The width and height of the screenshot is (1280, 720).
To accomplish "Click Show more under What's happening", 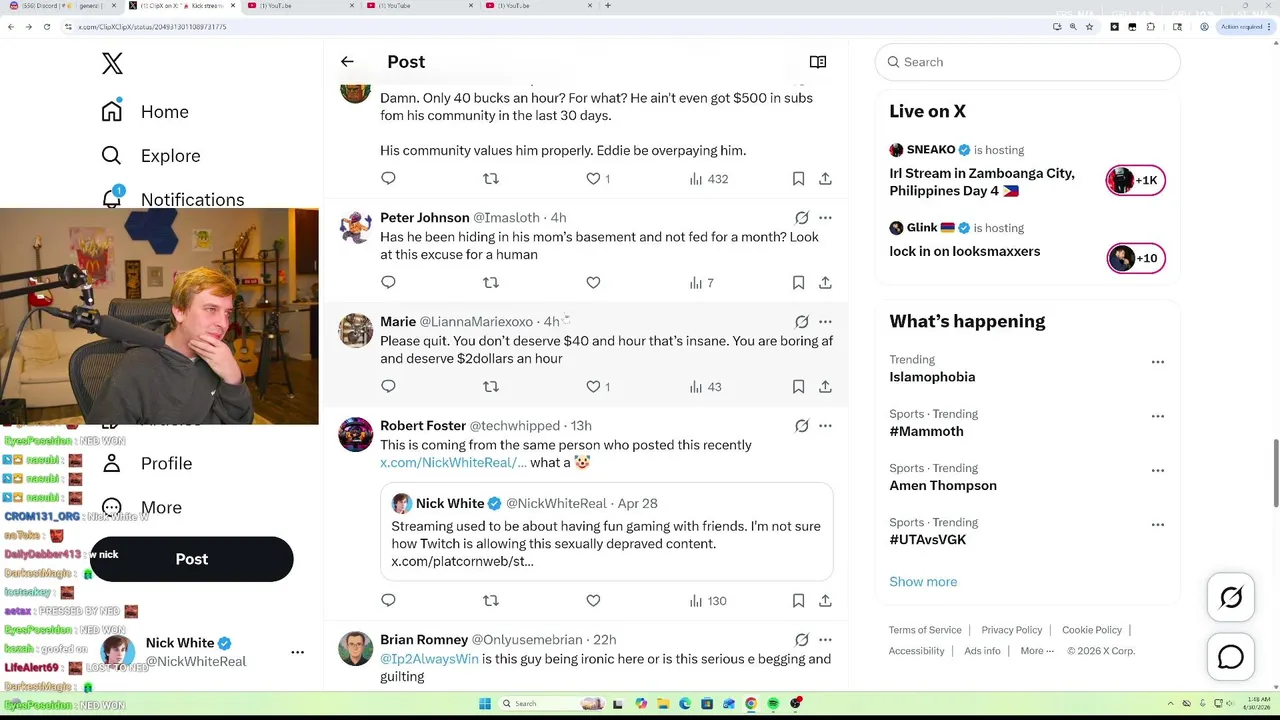I will 923,582.
